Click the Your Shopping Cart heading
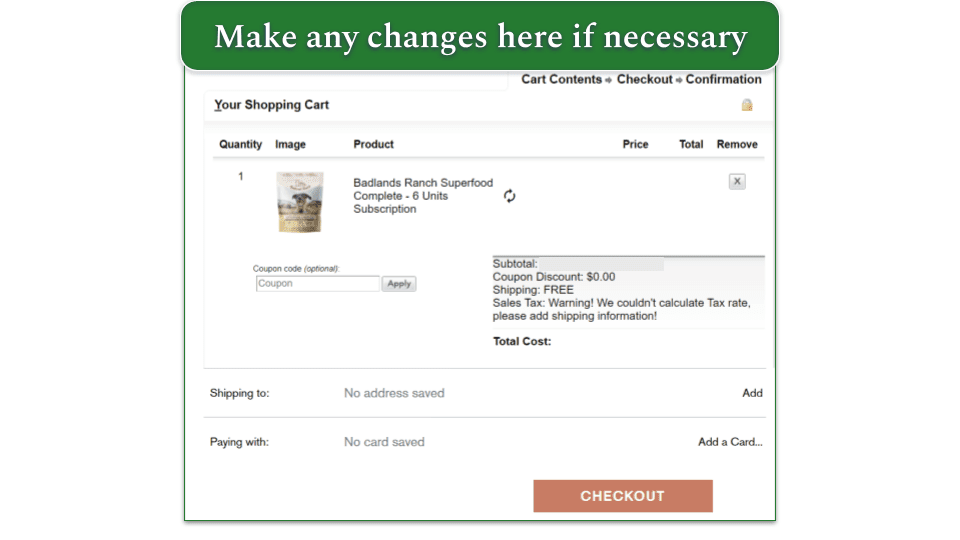 pos(271,105)
